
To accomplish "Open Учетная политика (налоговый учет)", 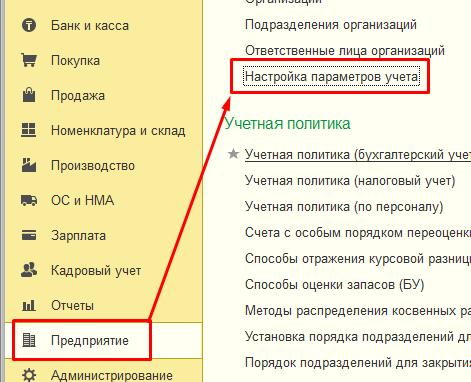I will (350, 181).
